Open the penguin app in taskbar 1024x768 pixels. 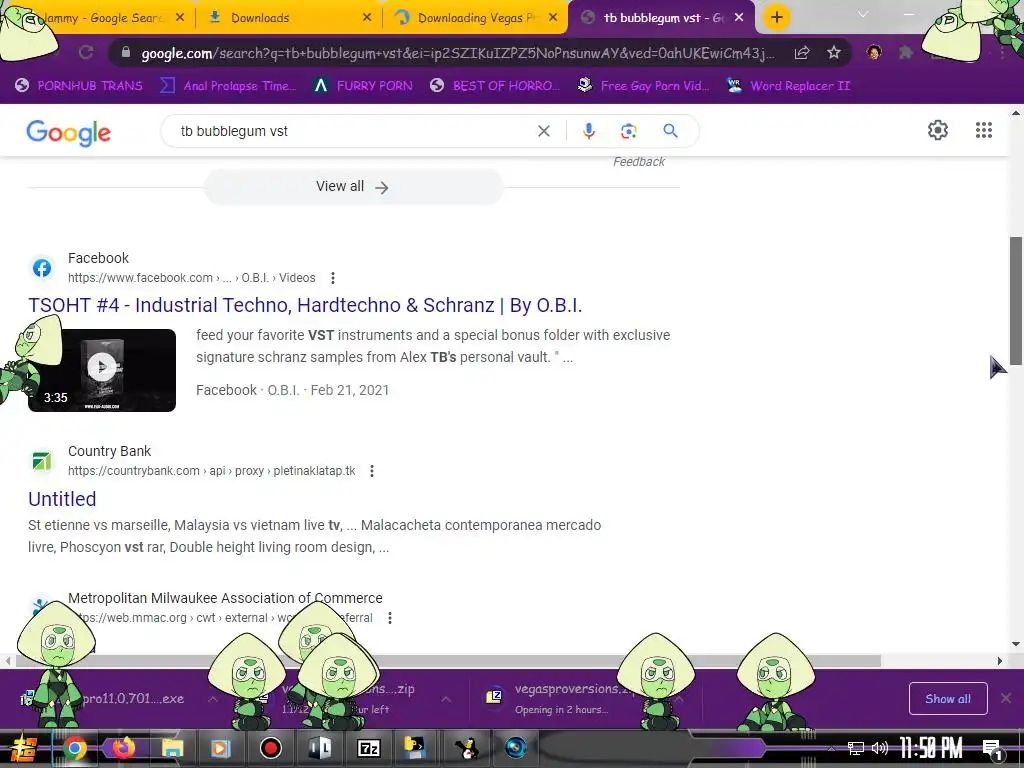point(467,748)
